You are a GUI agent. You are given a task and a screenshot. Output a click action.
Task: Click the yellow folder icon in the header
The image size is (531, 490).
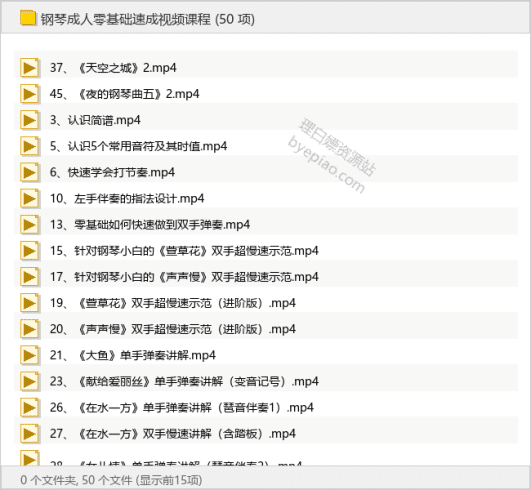click(28, 18)
